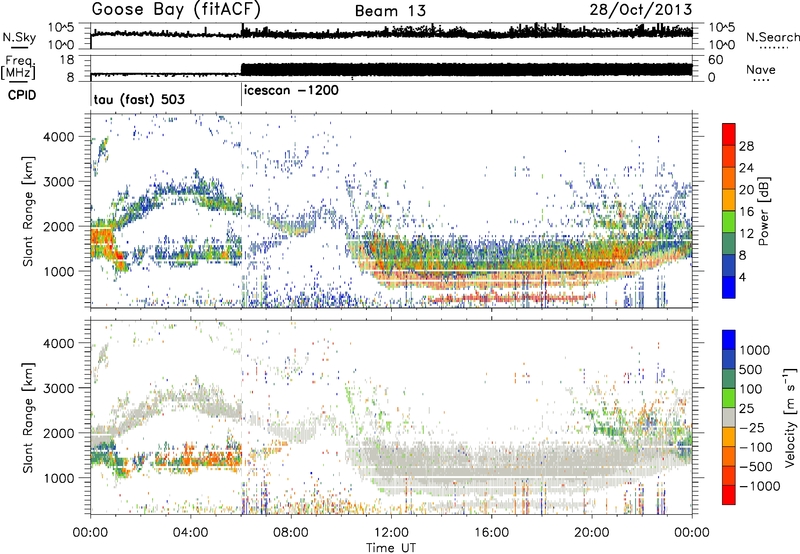Click the '20' value on the power colorbar

(746, 190)
